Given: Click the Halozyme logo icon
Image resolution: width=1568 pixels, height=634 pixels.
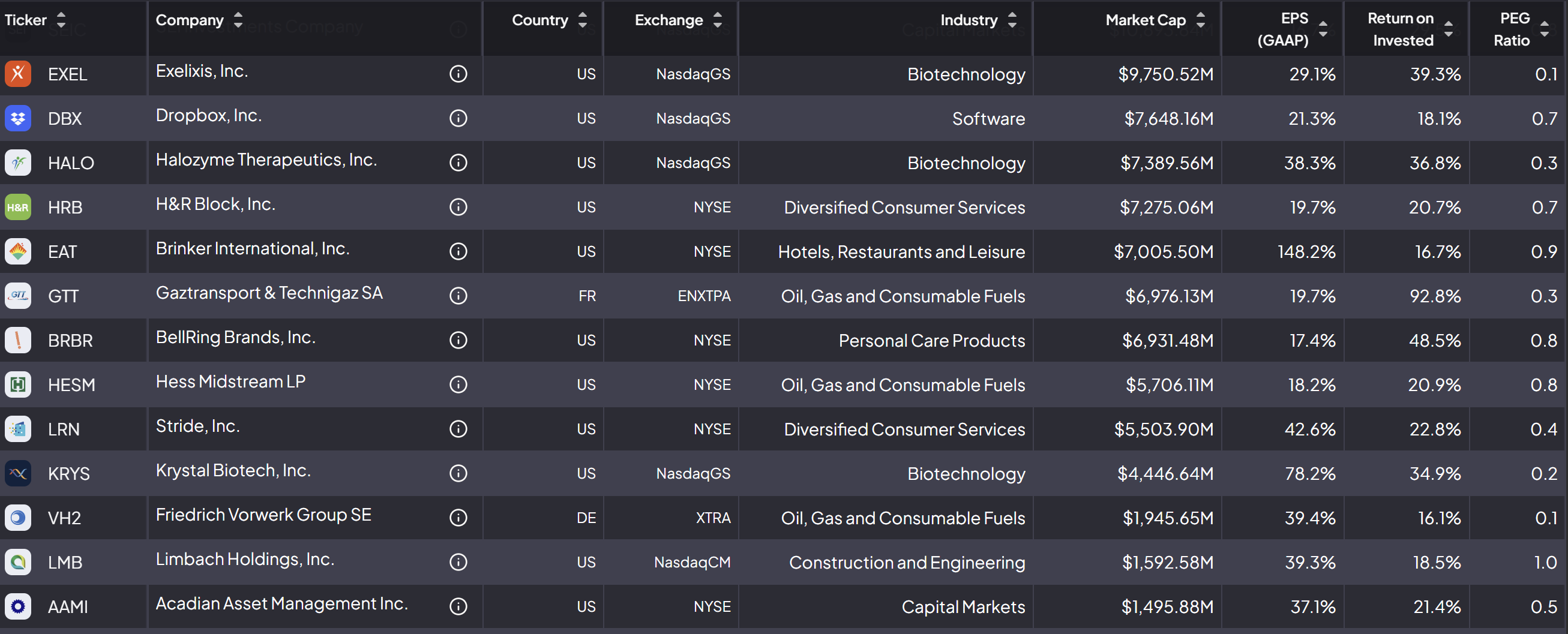Looking at the screenshot, I should point(18,163).
